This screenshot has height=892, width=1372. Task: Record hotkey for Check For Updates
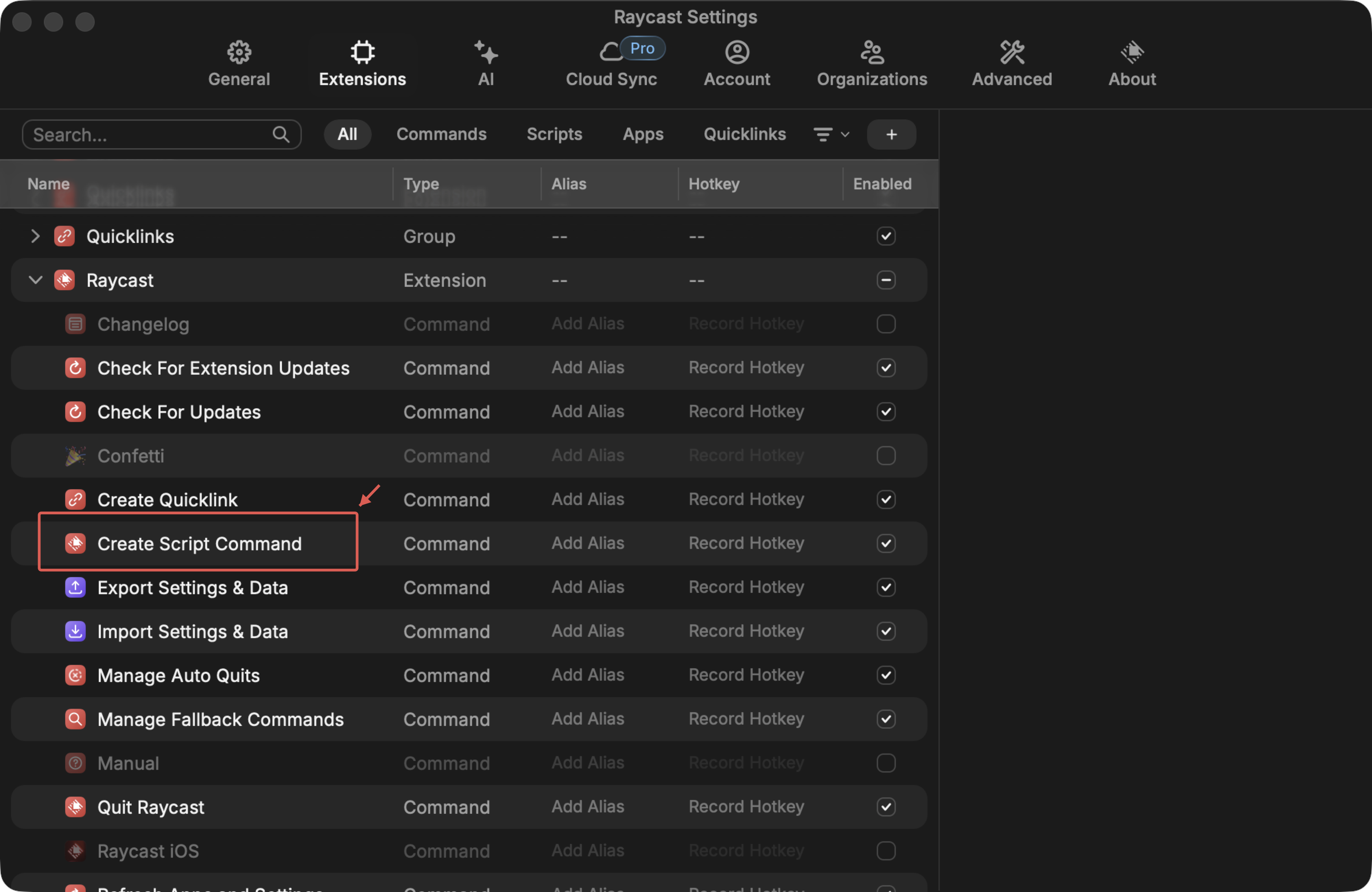[x=746, y=412]
